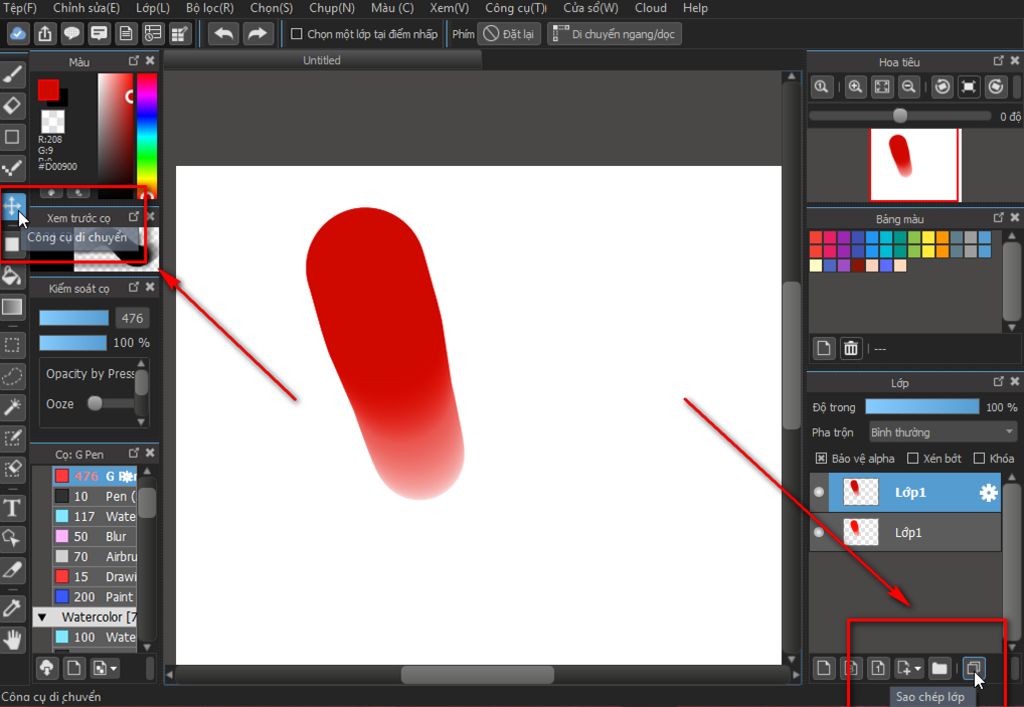Image resolution: width=1024 pixels, height=707 pixels.
Task: Select the dot/pixel pen tool
Action: tap(12, 168)
